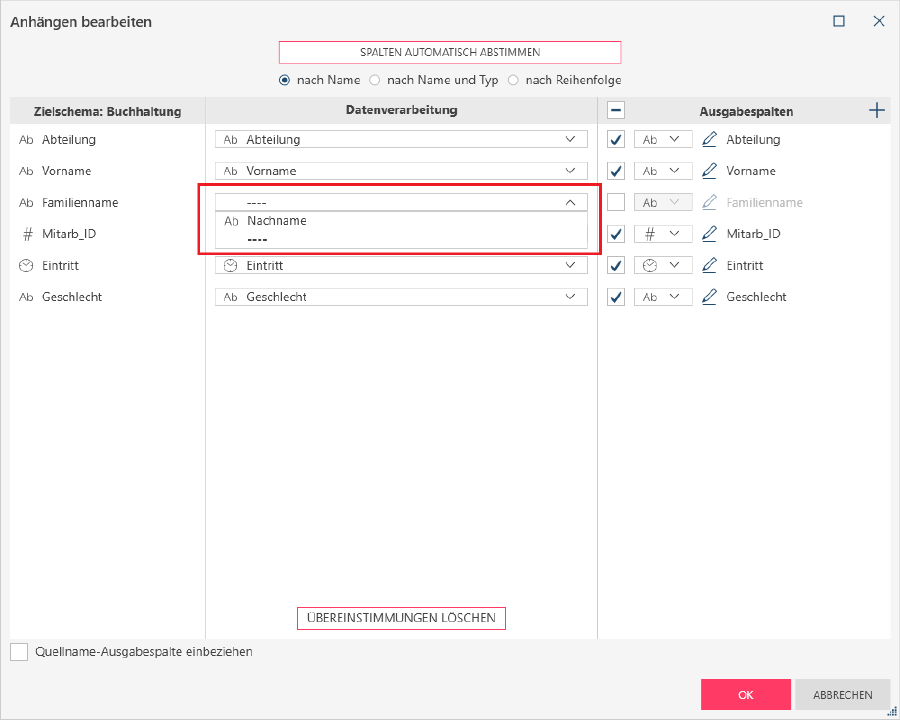Screen dimensions: 900x720
Task: Click Übereinstimmungen löschen button
Action: (x=401, y=618)
